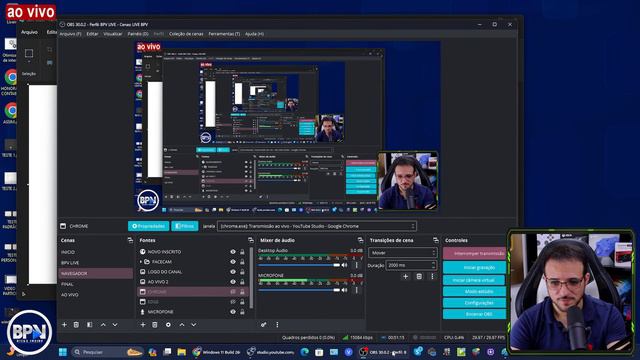Open Microsoft Edge from taskbar
Viewport: 640px width, 360px height.
pyautogui.click(x=304, y=352)
